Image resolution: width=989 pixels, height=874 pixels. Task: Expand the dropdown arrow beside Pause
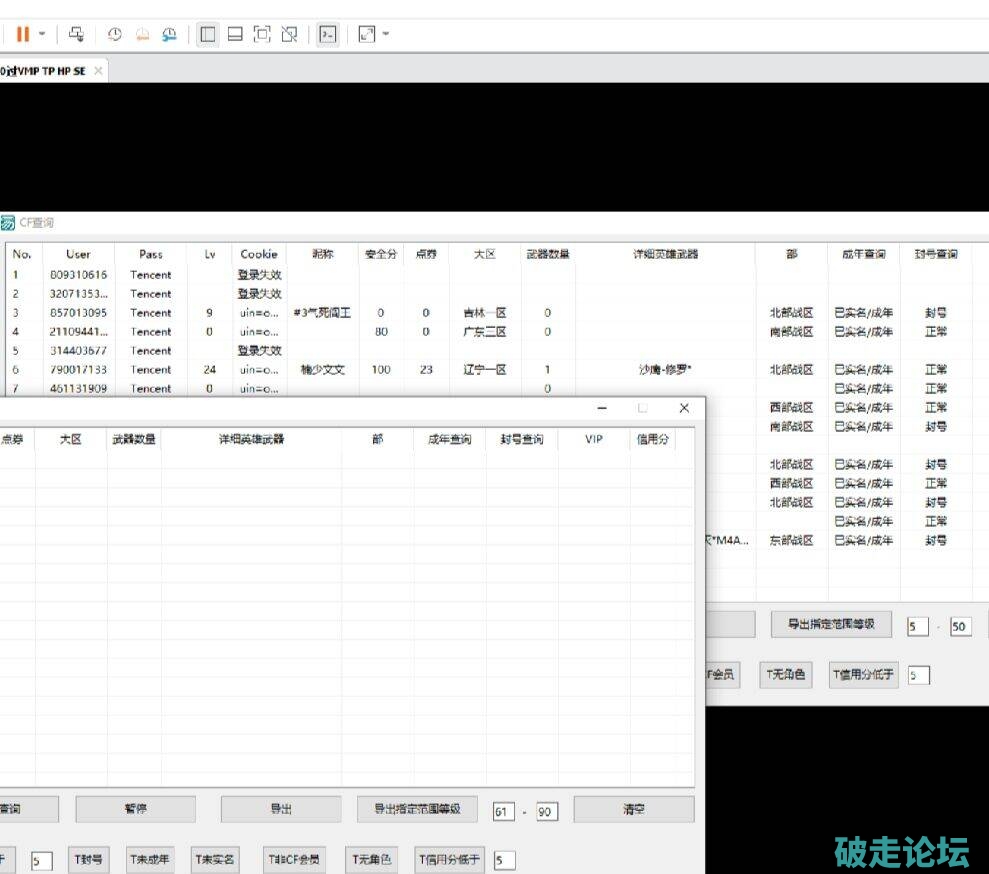(x=42, y=34)
